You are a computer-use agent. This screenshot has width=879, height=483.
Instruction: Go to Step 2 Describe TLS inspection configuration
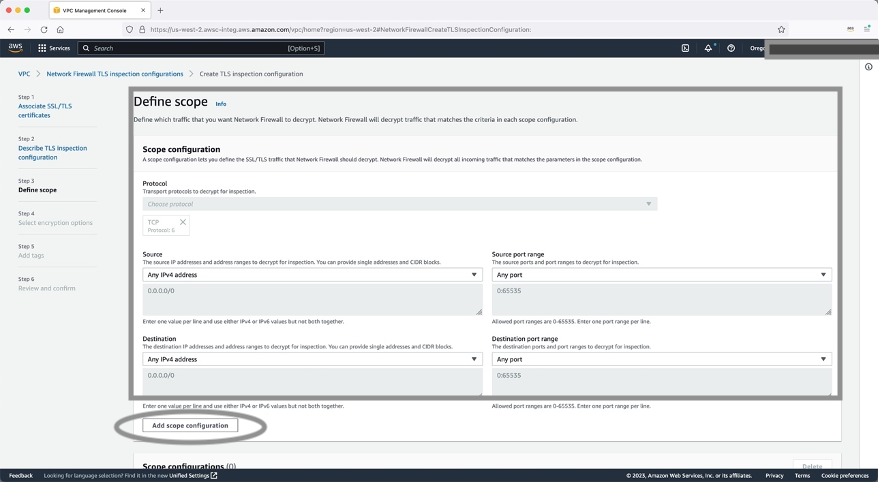coord(53,152)
